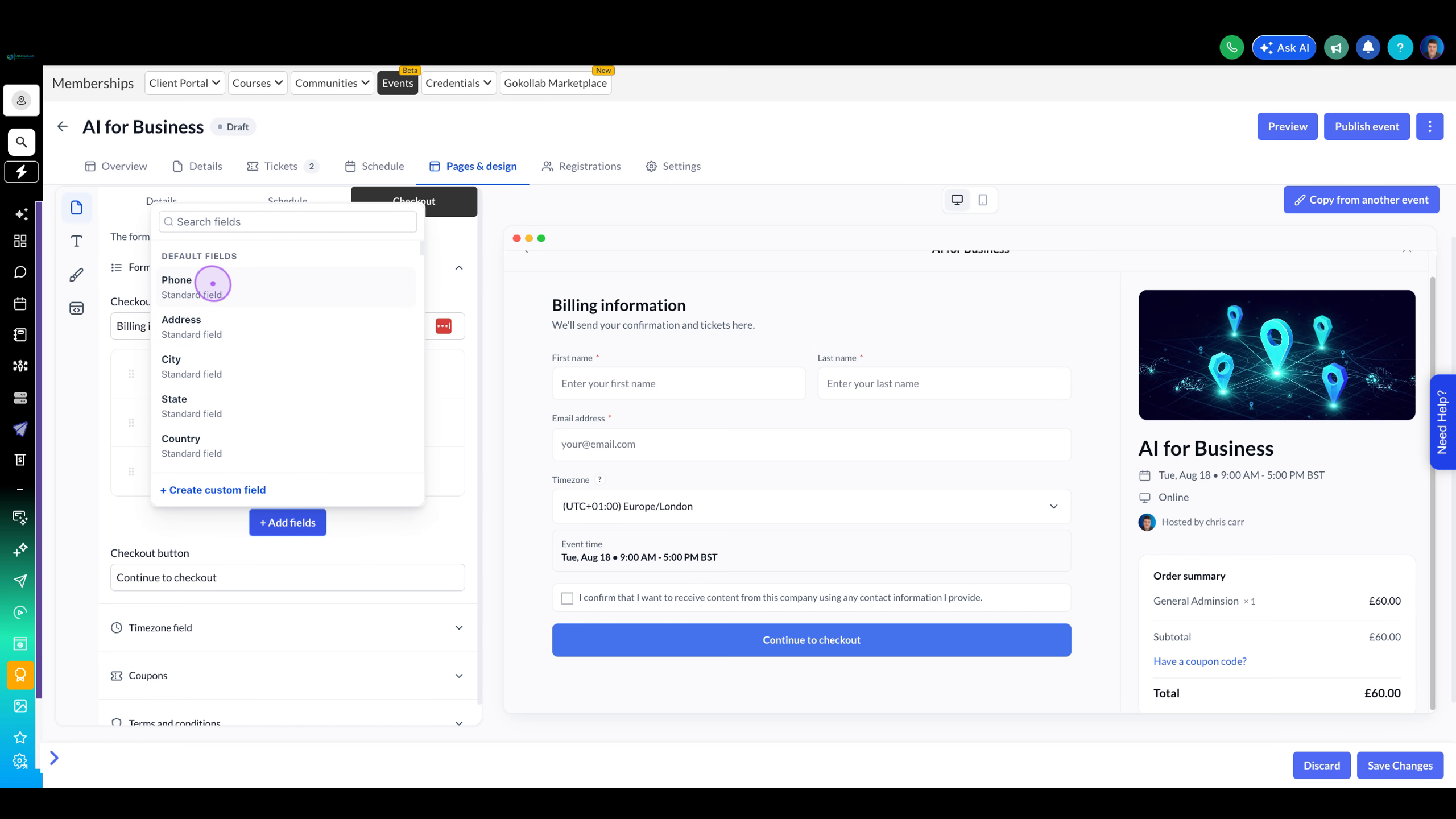Tick the marketing consent confirmation checkbox

[567, 598]
